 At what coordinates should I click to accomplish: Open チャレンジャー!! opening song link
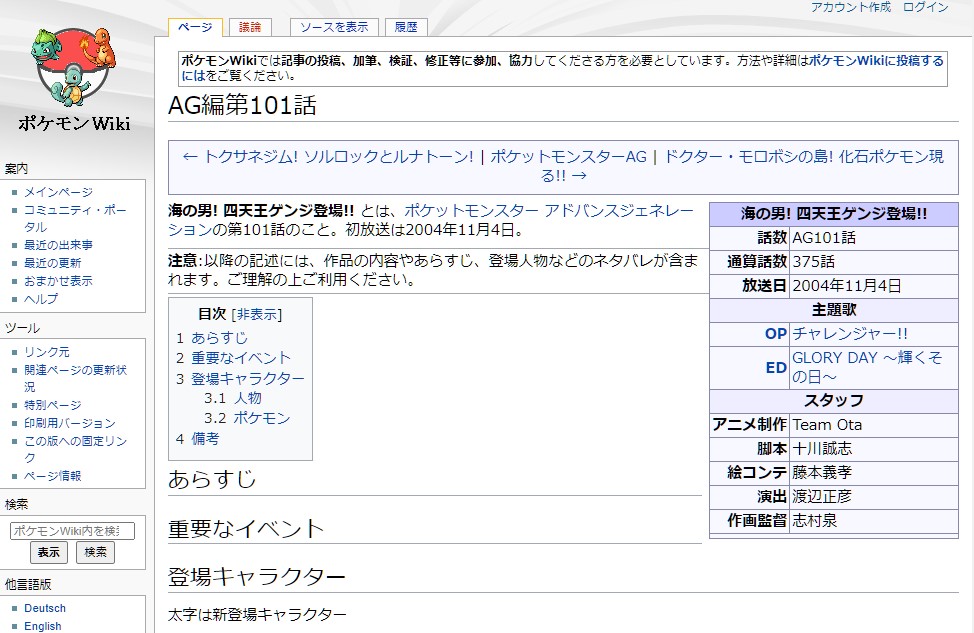point(849,334)
